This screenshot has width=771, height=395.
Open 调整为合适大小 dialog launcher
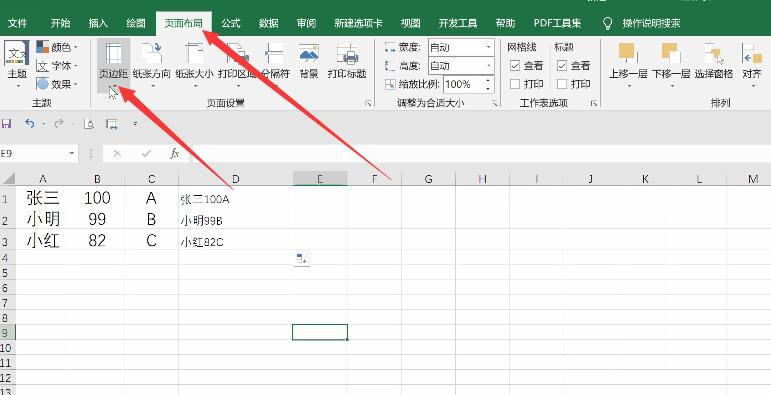(x=495, y=103)
